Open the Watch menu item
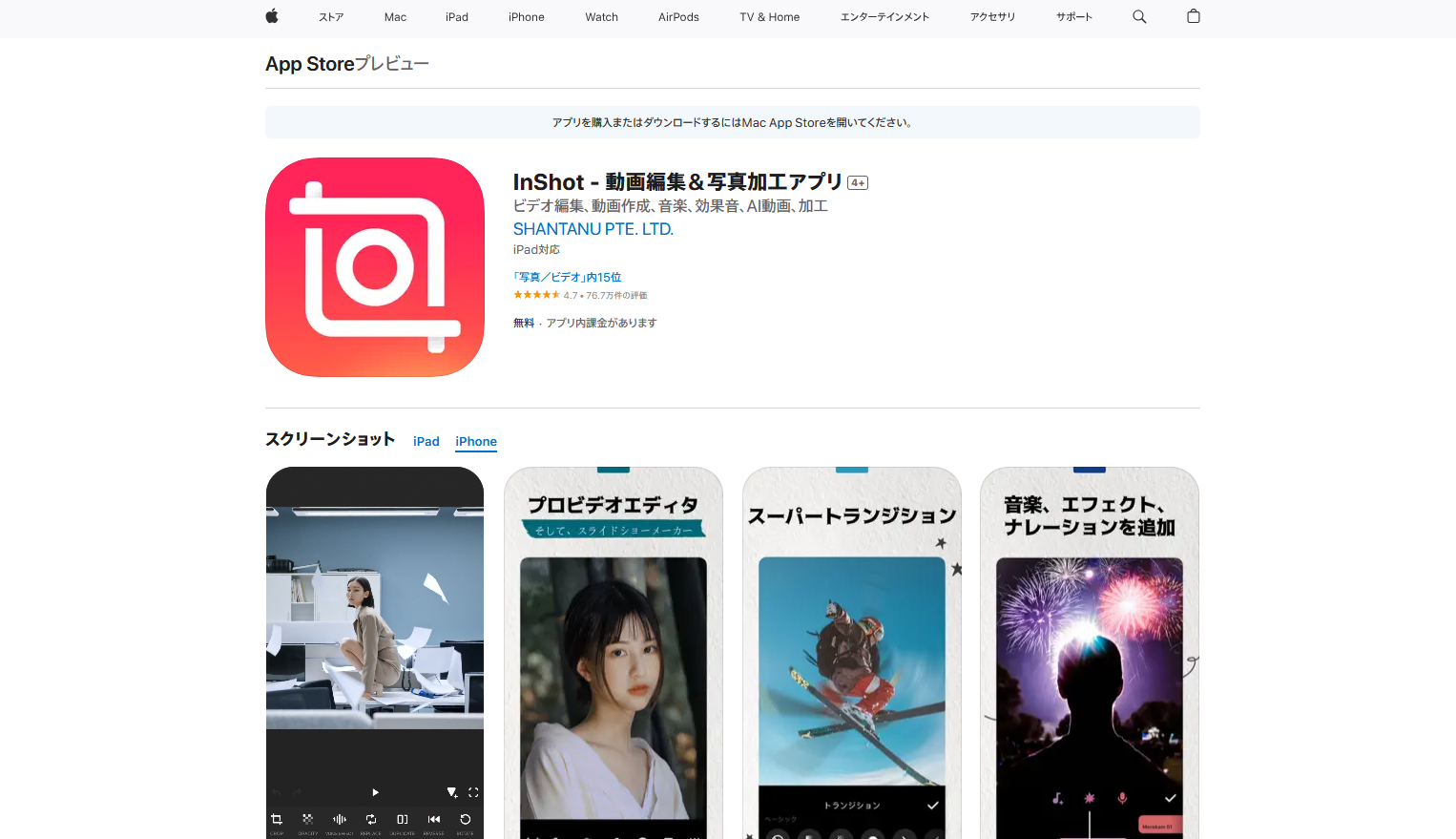Screen dimensions: 1456x839 pos(601,17)
